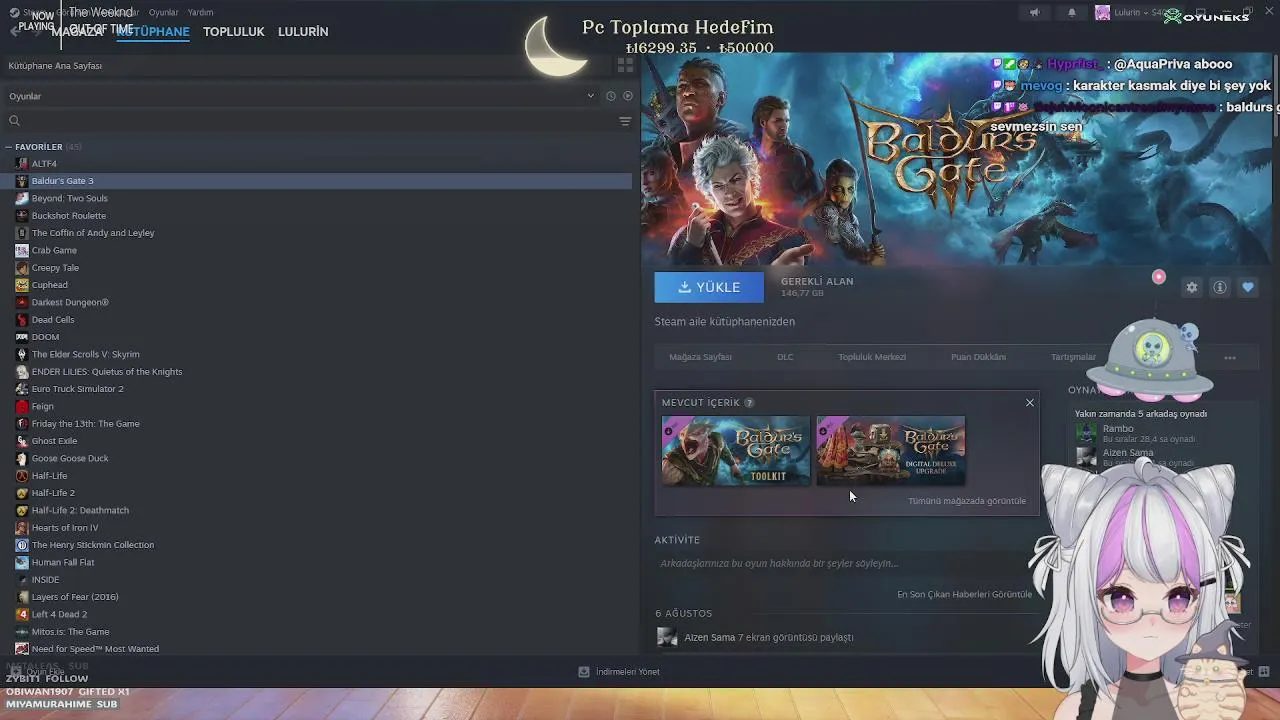Open Mağaza Sayfası link
The width and height of the screenshot is (1280, 720).
click(x=700, y=357)
